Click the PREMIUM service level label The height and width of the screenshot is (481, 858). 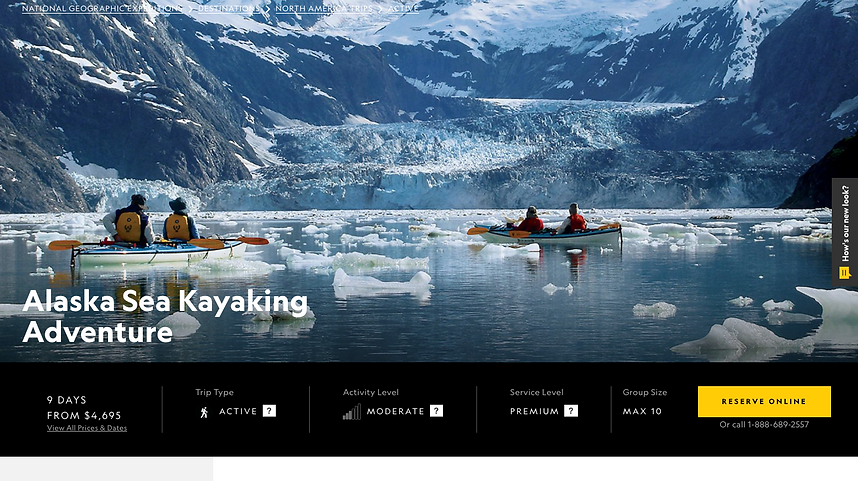click(x=535, y=411)
